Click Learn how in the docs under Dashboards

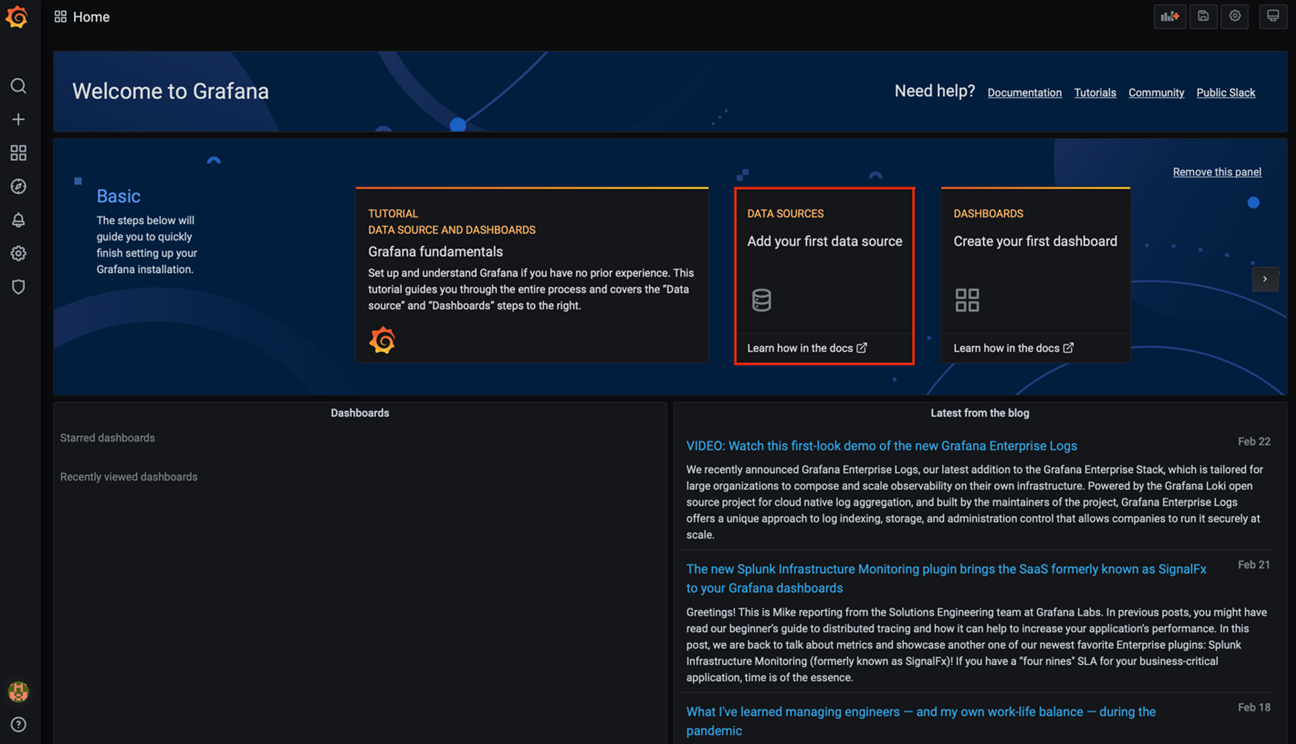[1013, 348]
